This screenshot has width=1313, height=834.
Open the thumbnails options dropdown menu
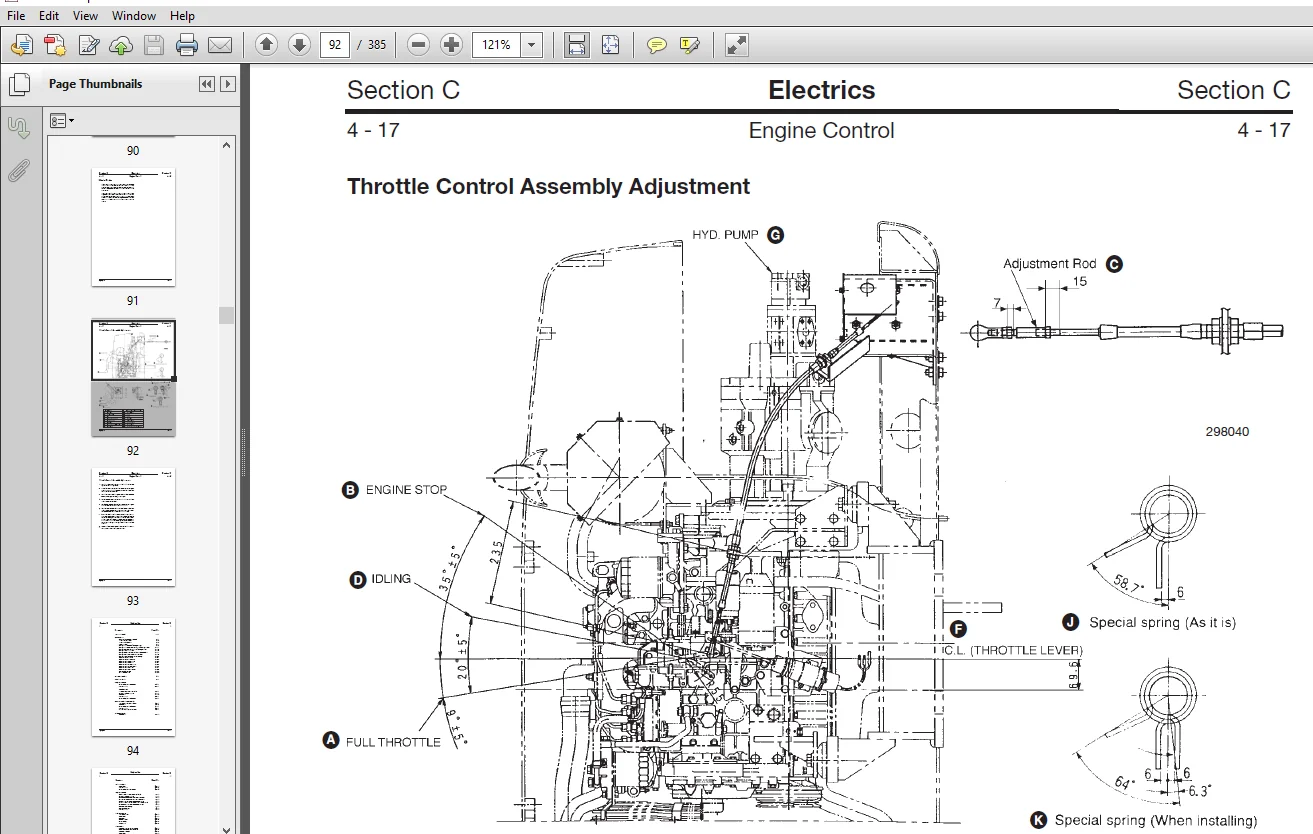[62, 121]
